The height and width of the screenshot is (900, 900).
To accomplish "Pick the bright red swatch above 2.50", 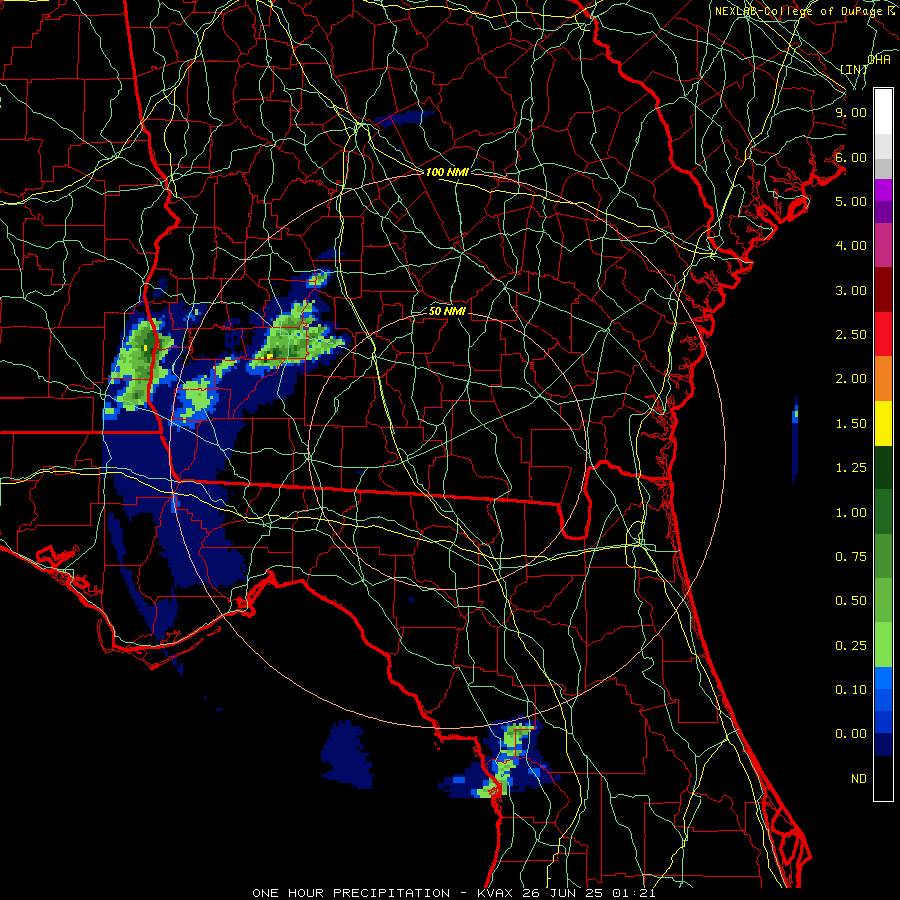I will click(883, 334).
